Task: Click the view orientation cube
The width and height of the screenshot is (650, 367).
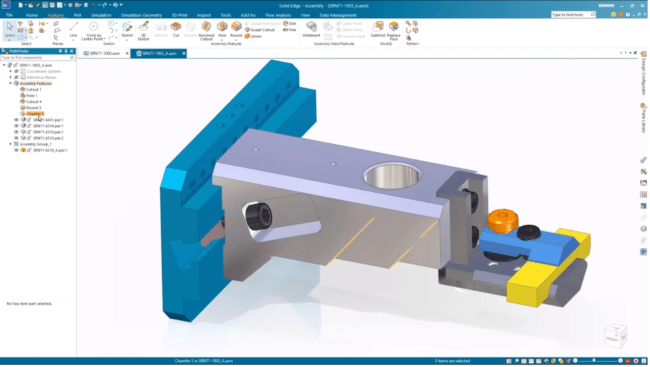Action: (x=615, y=335)
